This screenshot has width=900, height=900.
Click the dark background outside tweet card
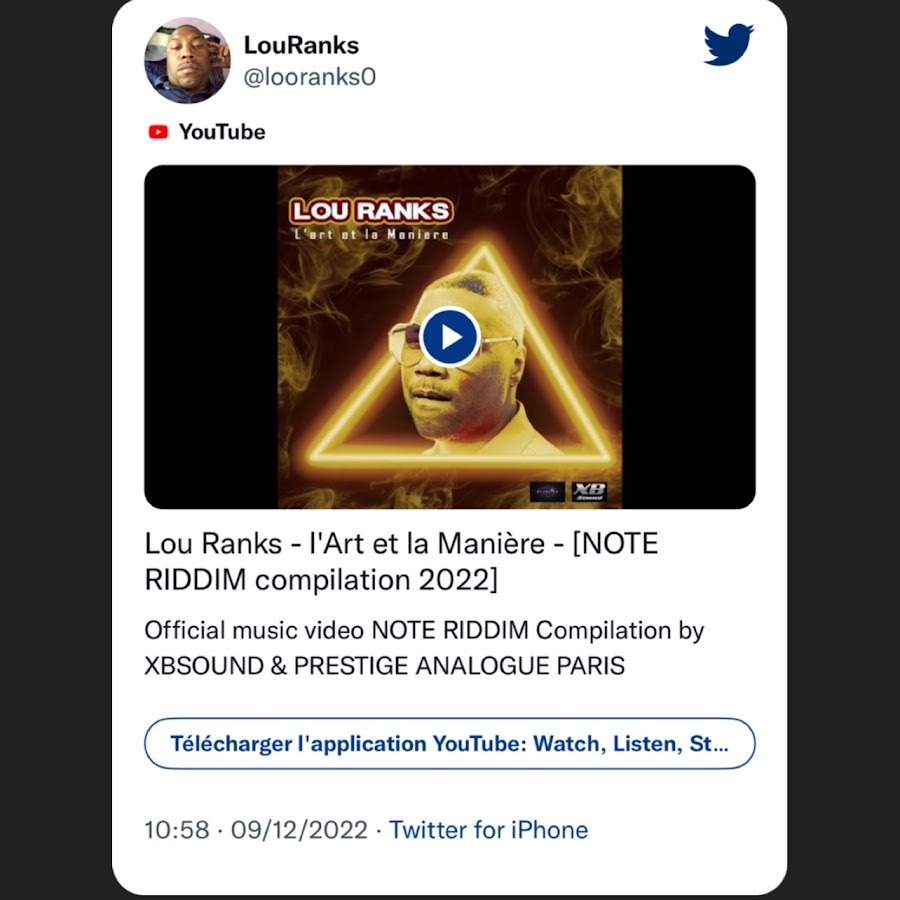pyautogui.click(x=55, y=450)
